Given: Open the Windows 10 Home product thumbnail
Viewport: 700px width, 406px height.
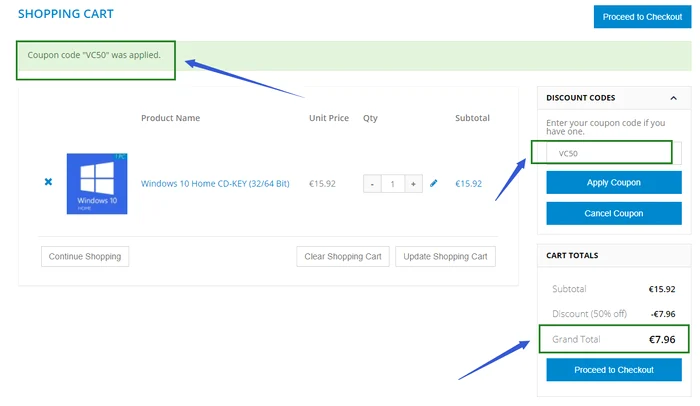Looking at the screenshot, I should point(97,183).
